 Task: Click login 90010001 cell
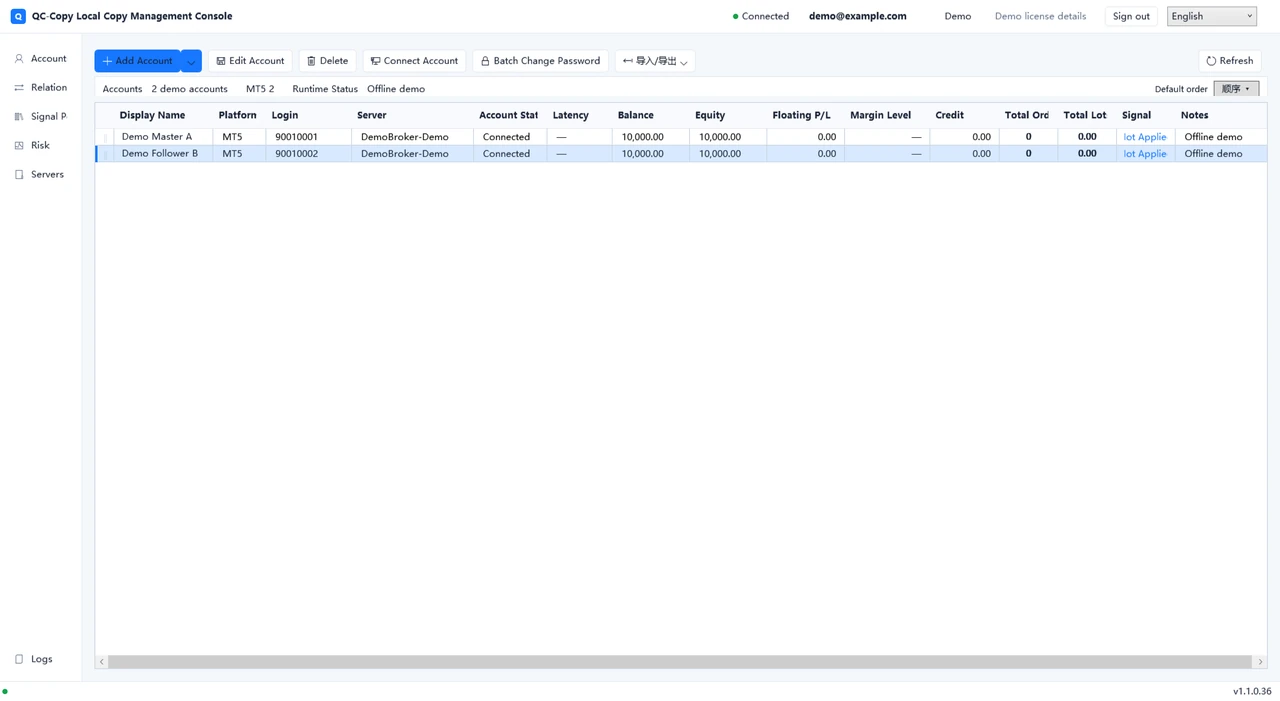click(x=297, y=137)
